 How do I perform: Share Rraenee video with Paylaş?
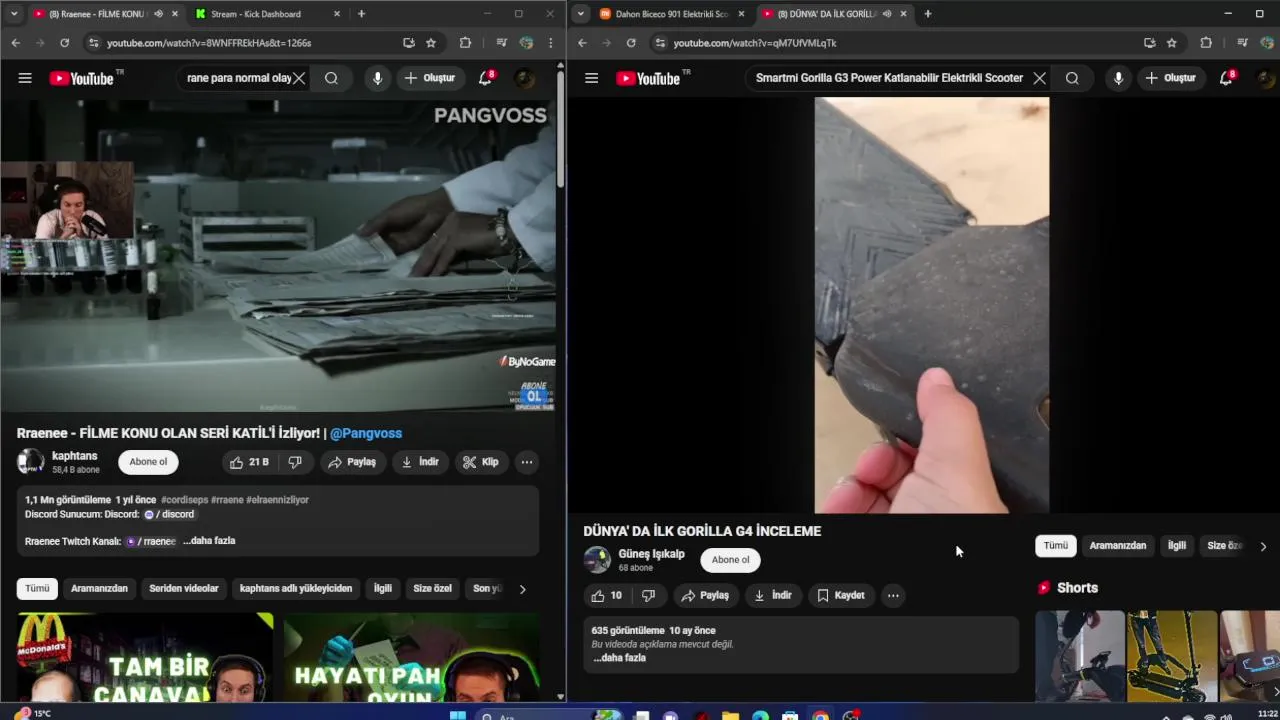point(351,462)
